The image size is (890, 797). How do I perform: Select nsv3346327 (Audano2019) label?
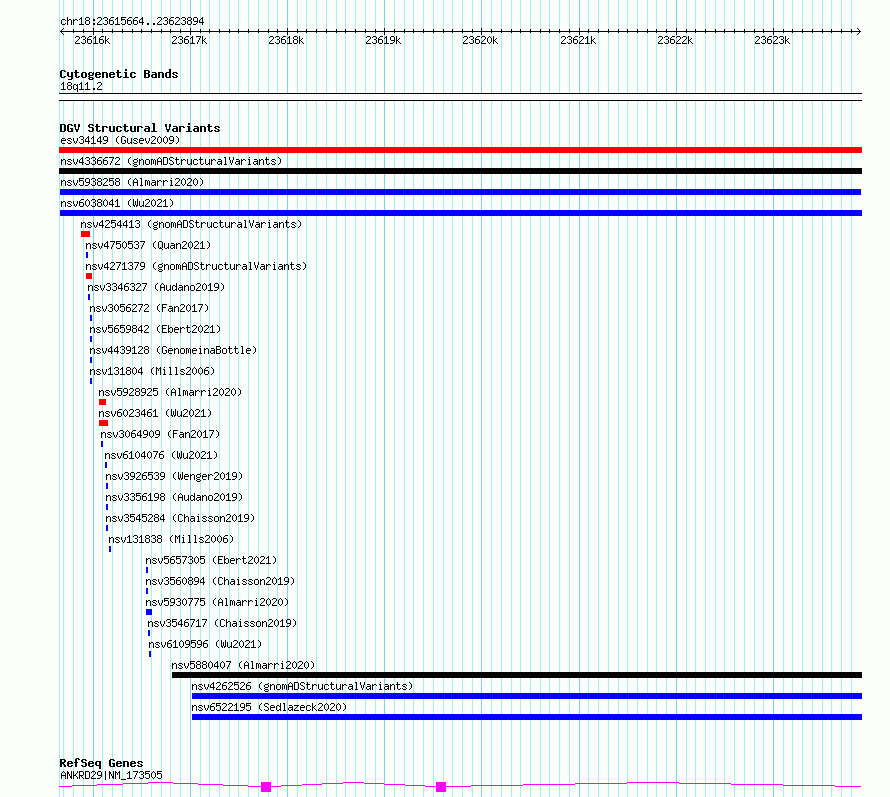156,287
